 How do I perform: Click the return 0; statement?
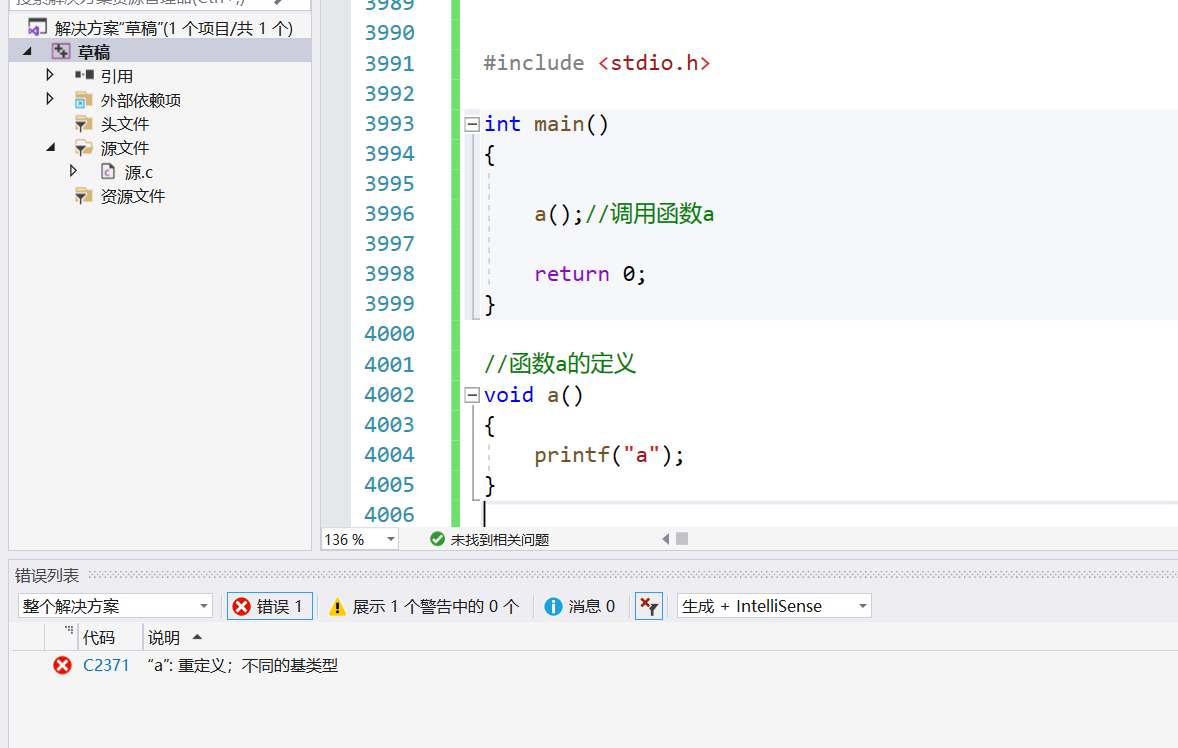tap(590, 274)
